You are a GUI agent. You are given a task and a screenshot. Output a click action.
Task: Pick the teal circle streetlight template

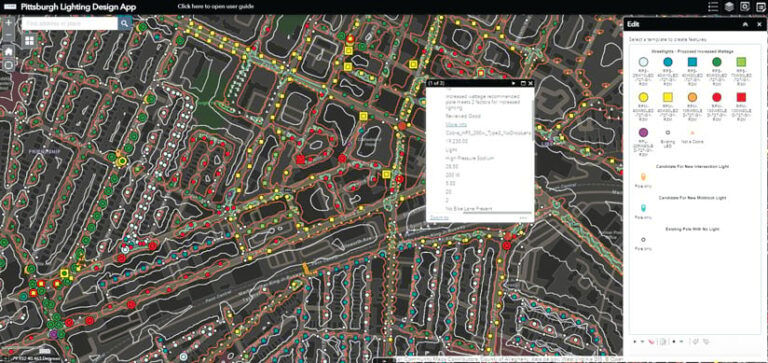click(x=668, y=62)
